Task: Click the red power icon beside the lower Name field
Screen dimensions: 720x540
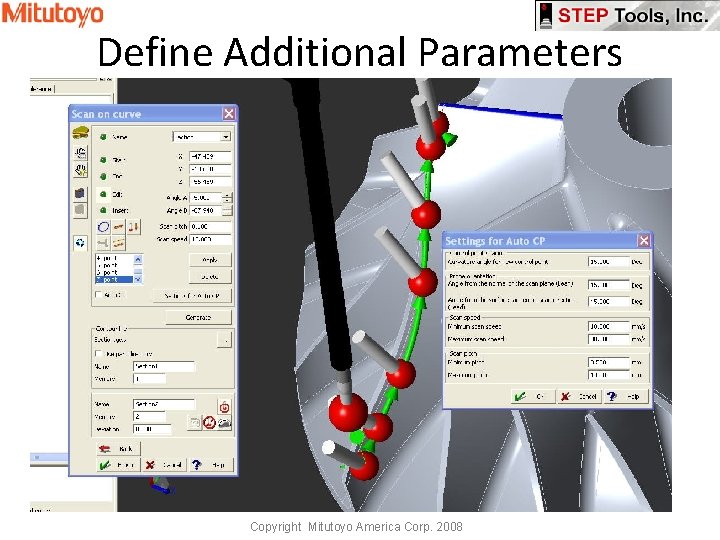Action: tap(224, 407)
